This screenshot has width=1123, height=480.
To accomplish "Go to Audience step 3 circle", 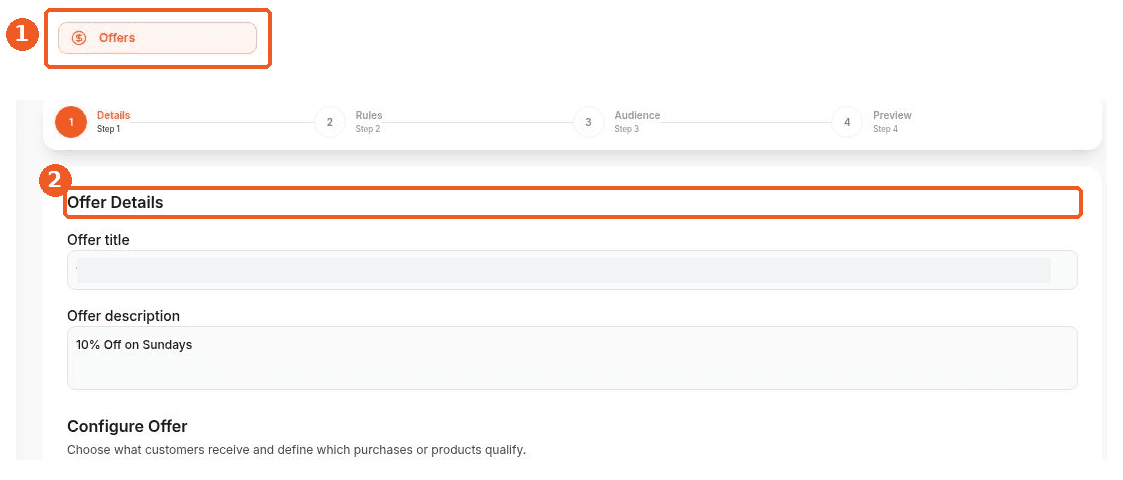I will [588, 122].
